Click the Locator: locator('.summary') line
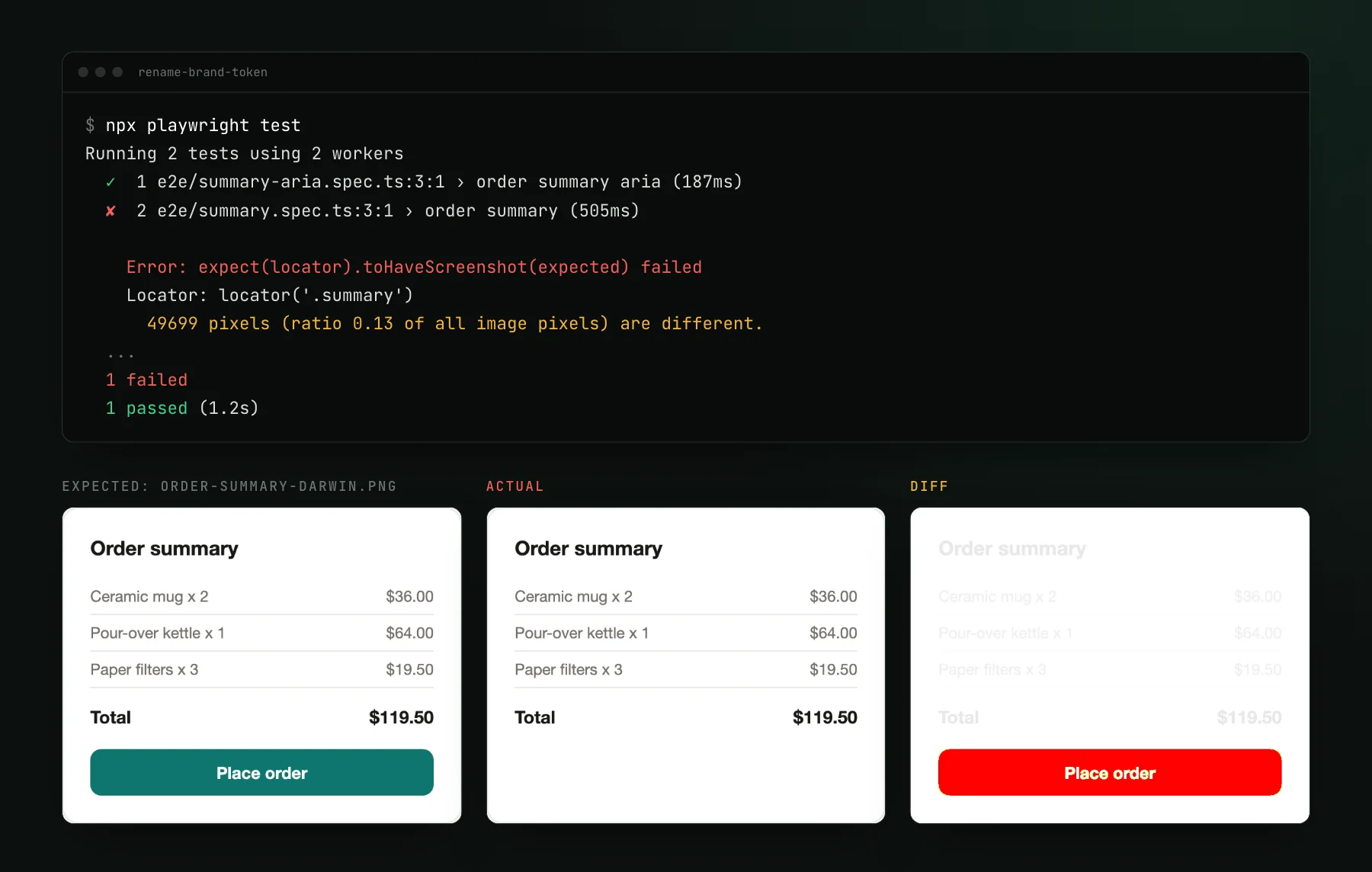The height and width of the screenshot is (872, 1372). click(x=270, y=295)
